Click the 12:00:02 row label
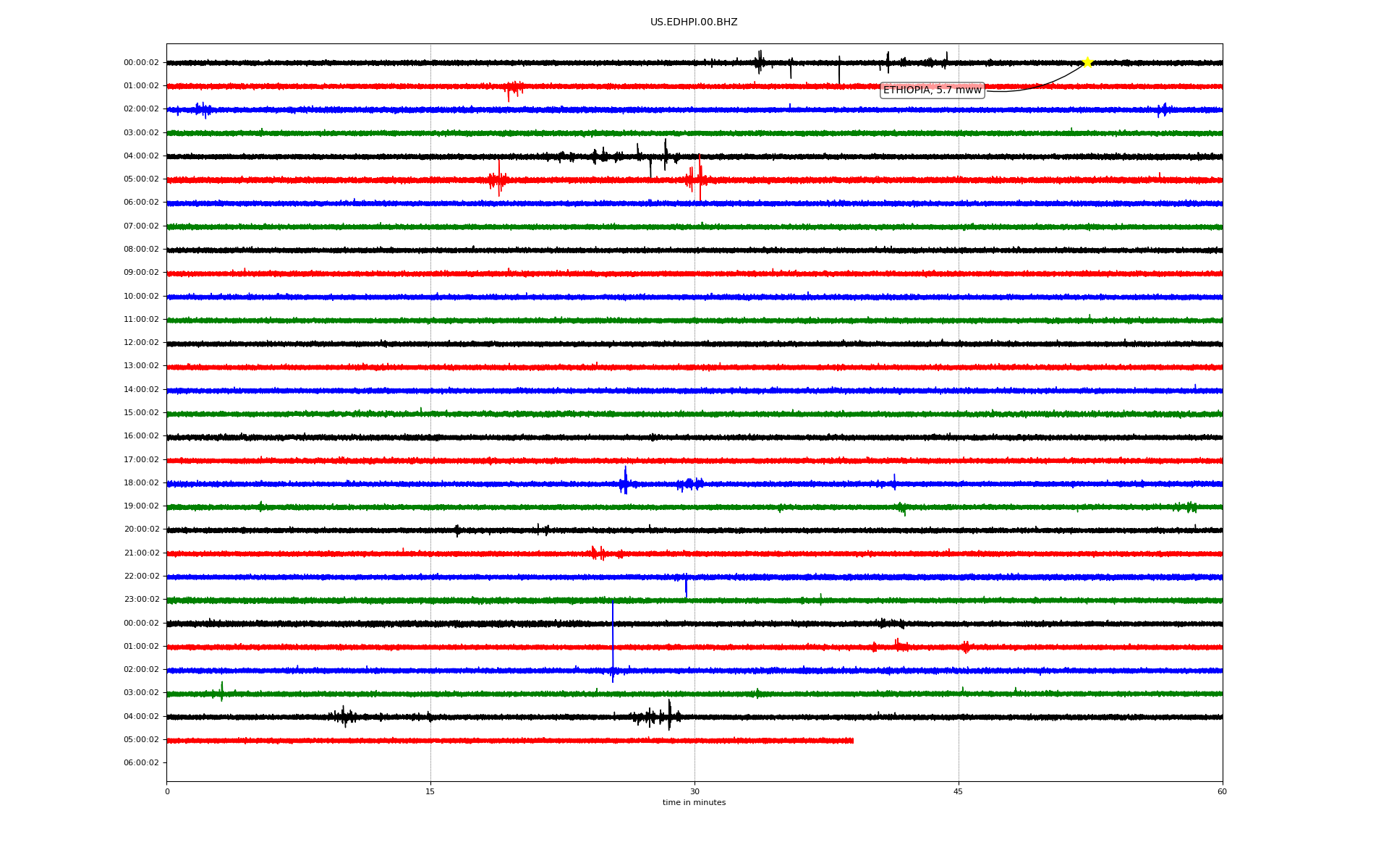The width and height of the screenshot is (1389, 868). (141, 343)
